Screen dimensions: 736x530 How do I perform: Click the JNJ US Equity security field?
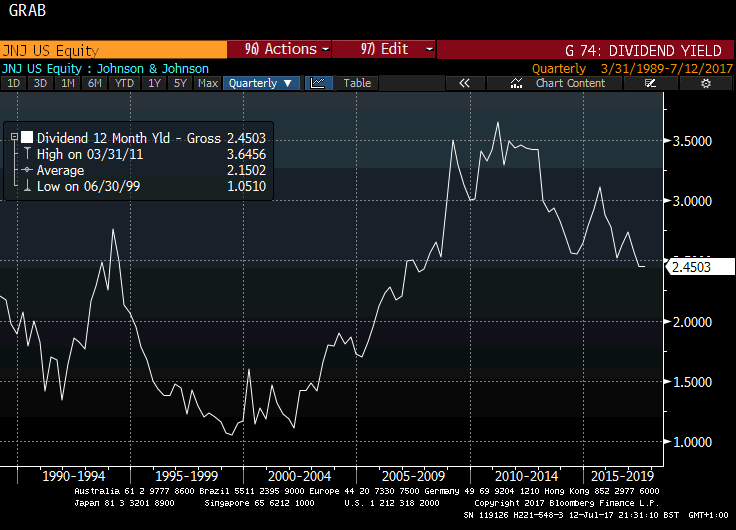tap(114, 50)
